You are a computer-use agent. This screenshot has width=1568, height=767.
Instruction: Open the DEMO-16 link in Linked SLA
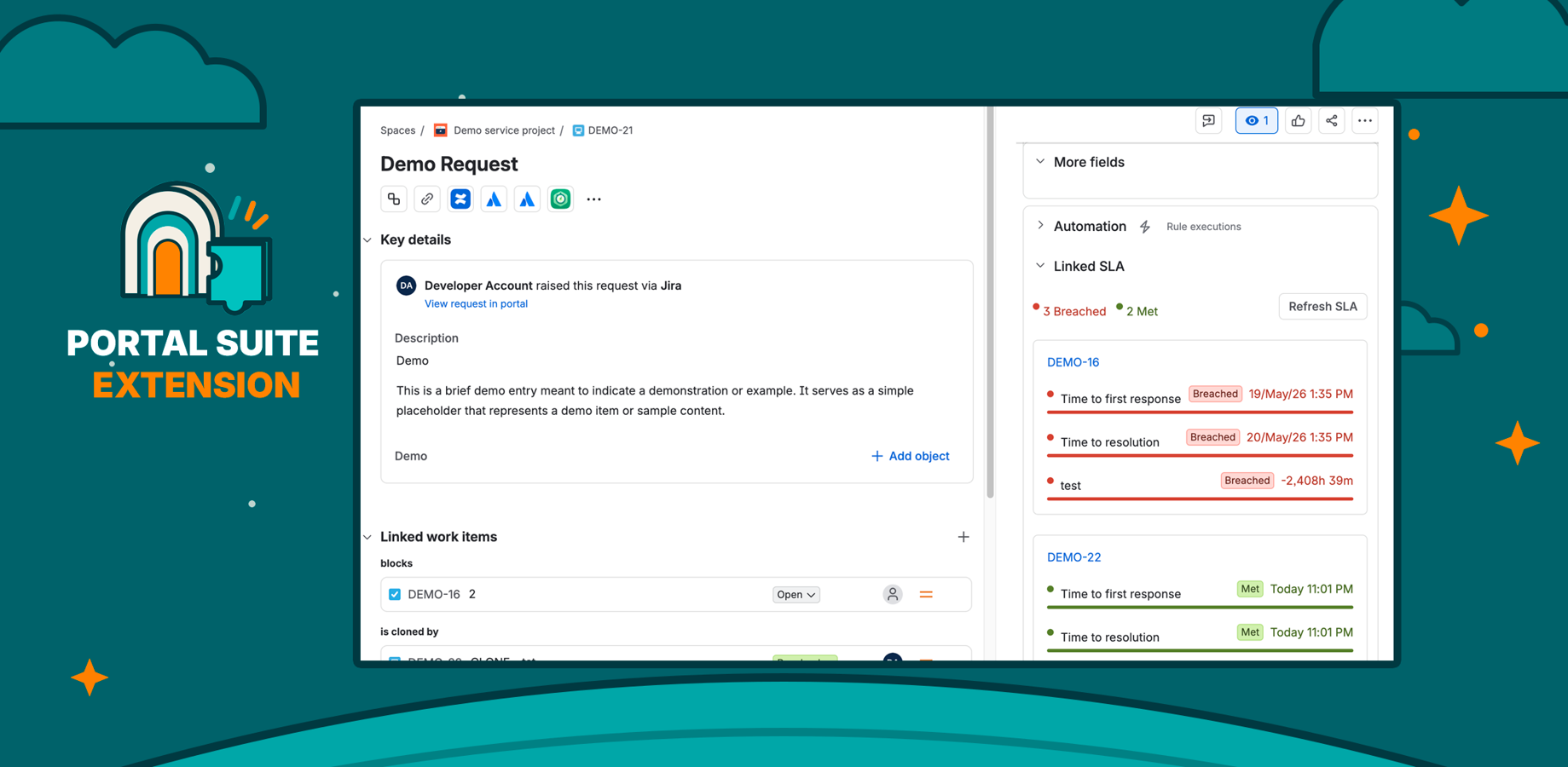[1073, 362]
